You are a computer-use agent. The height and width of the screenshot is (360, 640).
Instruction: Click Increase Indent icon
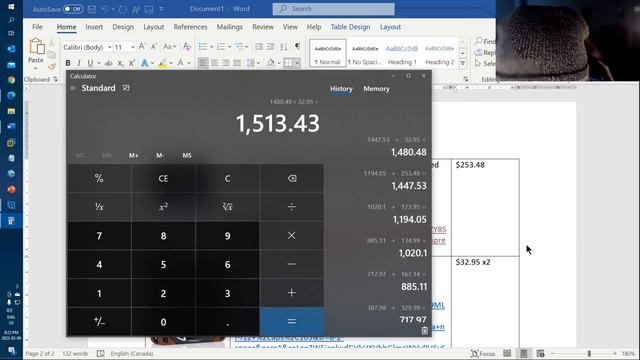pyautogui.click(x=270, y=47)
